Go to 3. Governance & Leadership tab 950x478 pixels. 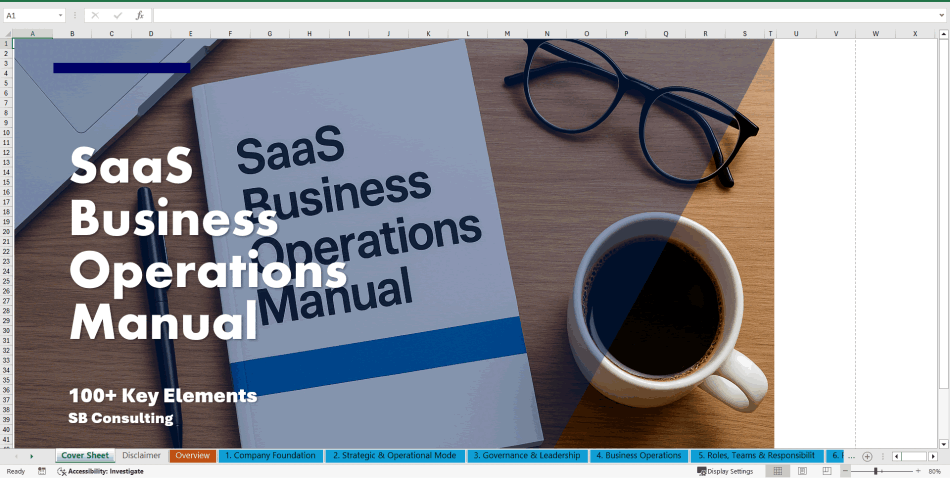[x=526, y=456]
